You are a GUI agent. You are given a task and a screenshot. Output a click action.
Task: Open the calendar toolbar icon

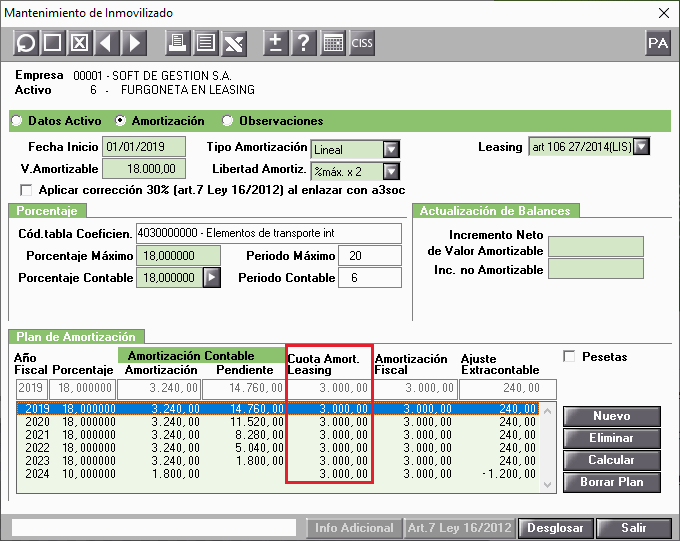[x=333, y=43]
